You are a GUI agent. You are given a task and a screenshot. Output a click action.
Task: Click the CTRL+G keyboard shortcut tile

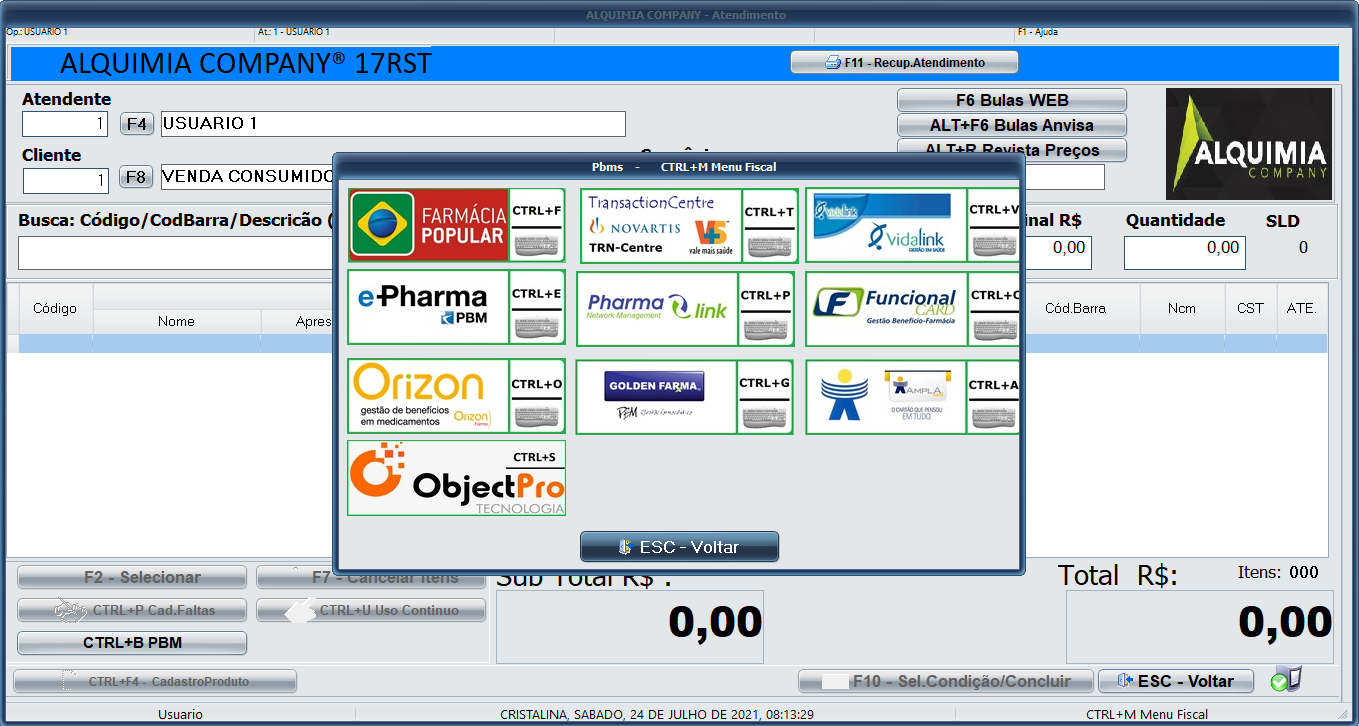coord(765,397)
